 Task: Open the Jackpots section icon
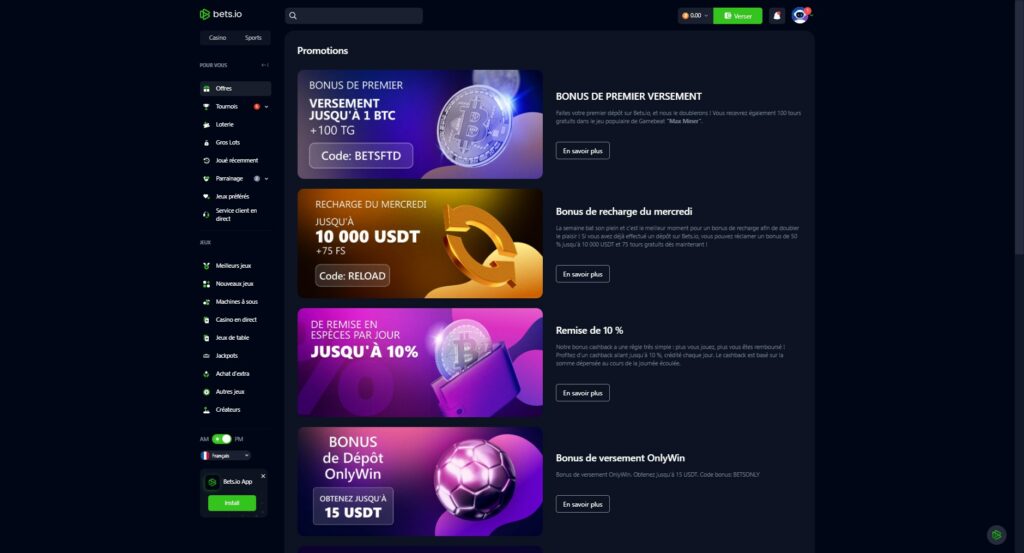pos(206,356)
